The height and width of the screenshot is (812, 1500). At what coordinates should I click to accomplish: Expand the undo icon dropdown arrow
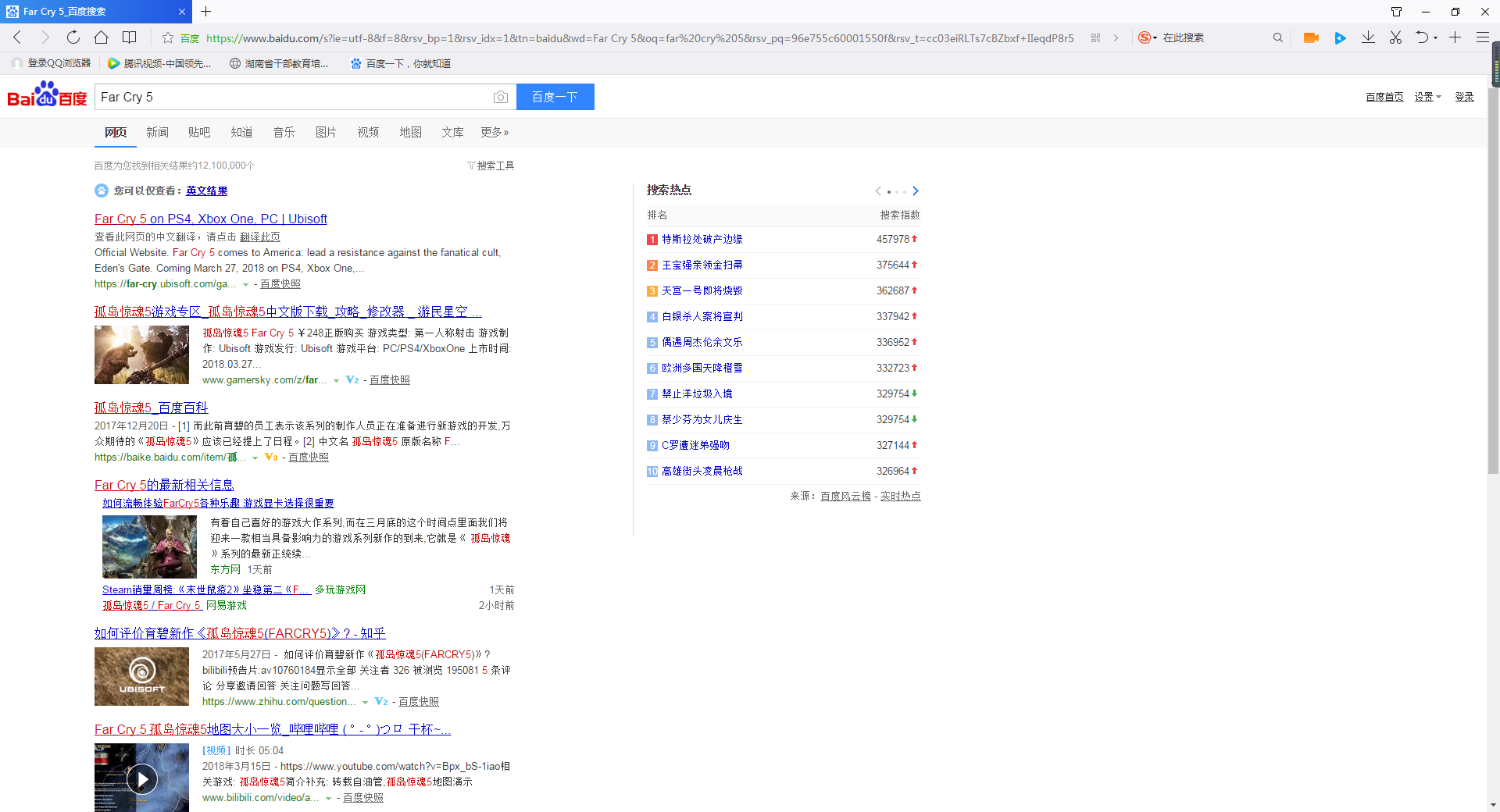1435,38
